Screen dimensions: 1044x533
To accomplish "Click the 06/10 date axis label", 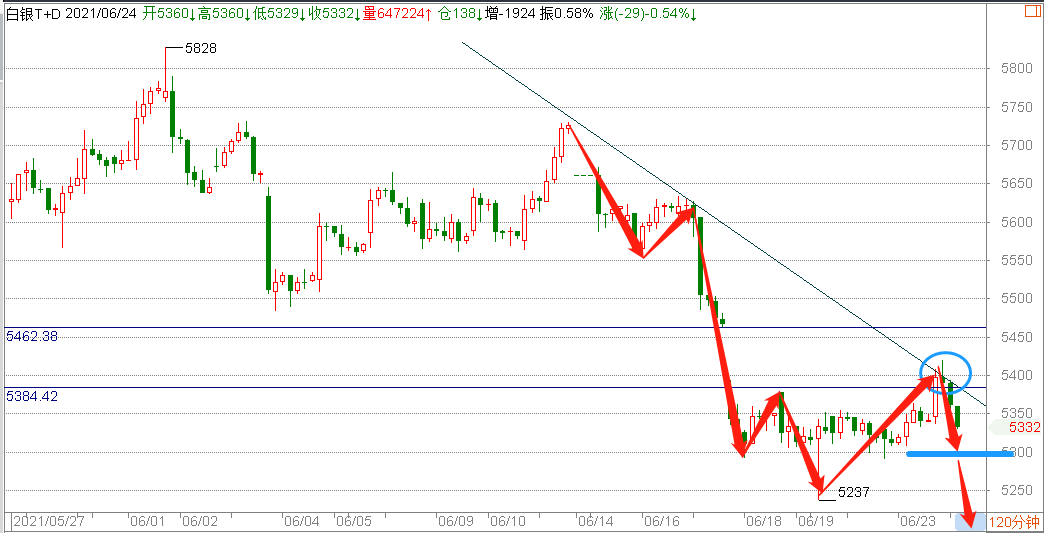I will [507, 521].
